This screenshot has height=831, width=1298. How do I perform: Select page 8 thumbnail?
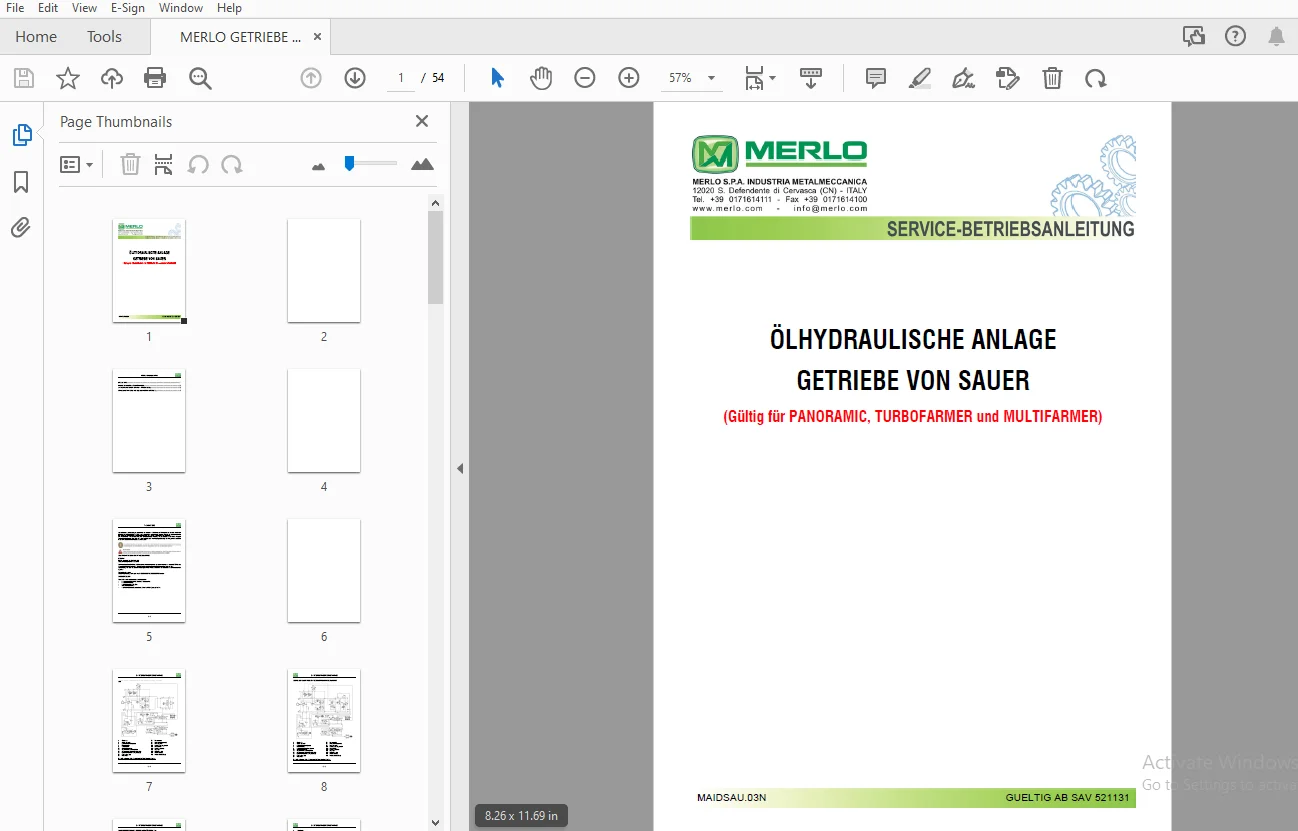point(324,721)
